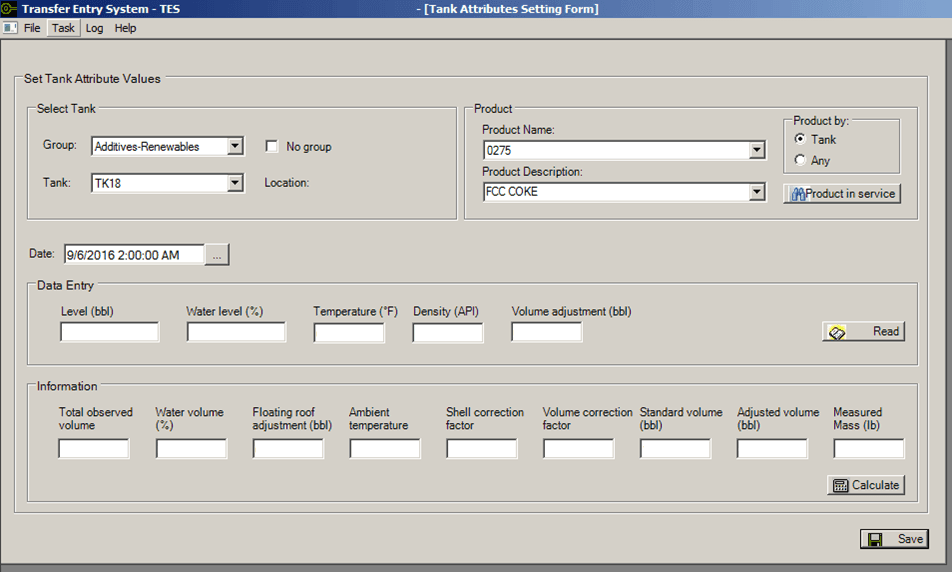Click the form window icon beside File
The image size is (952, 572).
[10, 28]
